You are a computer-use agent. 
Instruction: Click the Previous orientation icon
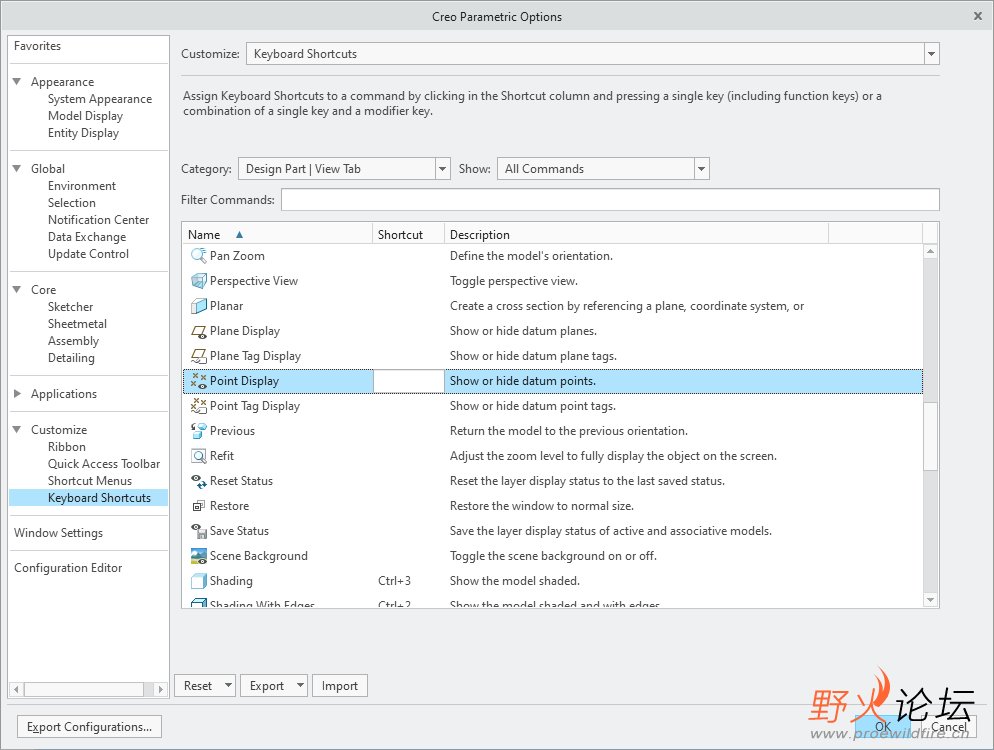click(198, 431)
